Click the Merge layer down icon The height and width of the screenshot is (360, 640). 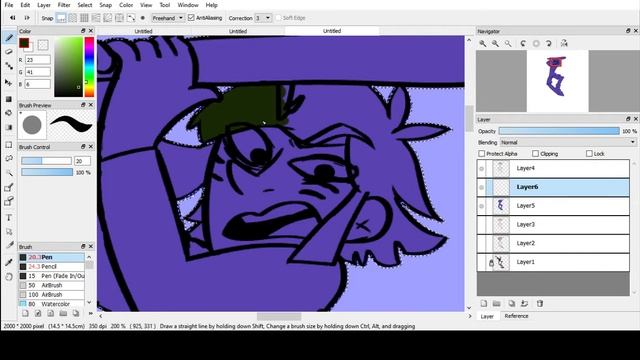(524, 303)
